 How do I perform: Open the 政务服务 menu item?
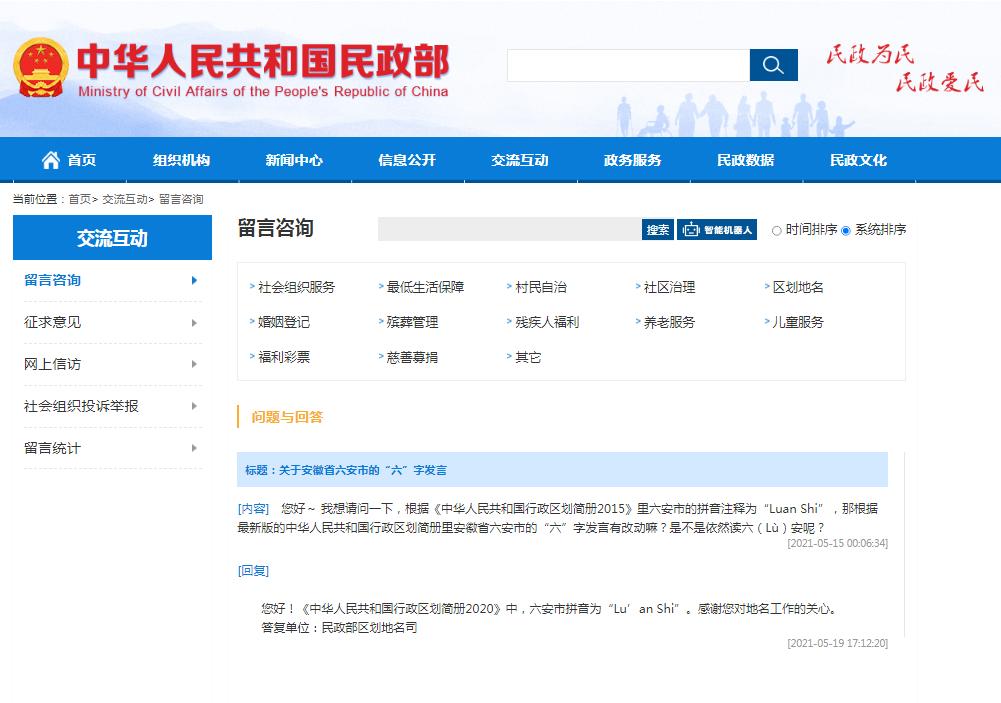tap(631, 159)
